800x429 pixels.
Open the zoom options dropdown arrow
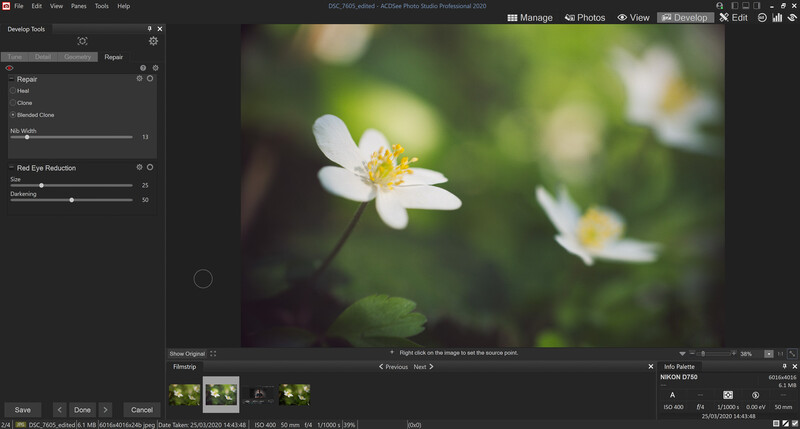point(682,354)
